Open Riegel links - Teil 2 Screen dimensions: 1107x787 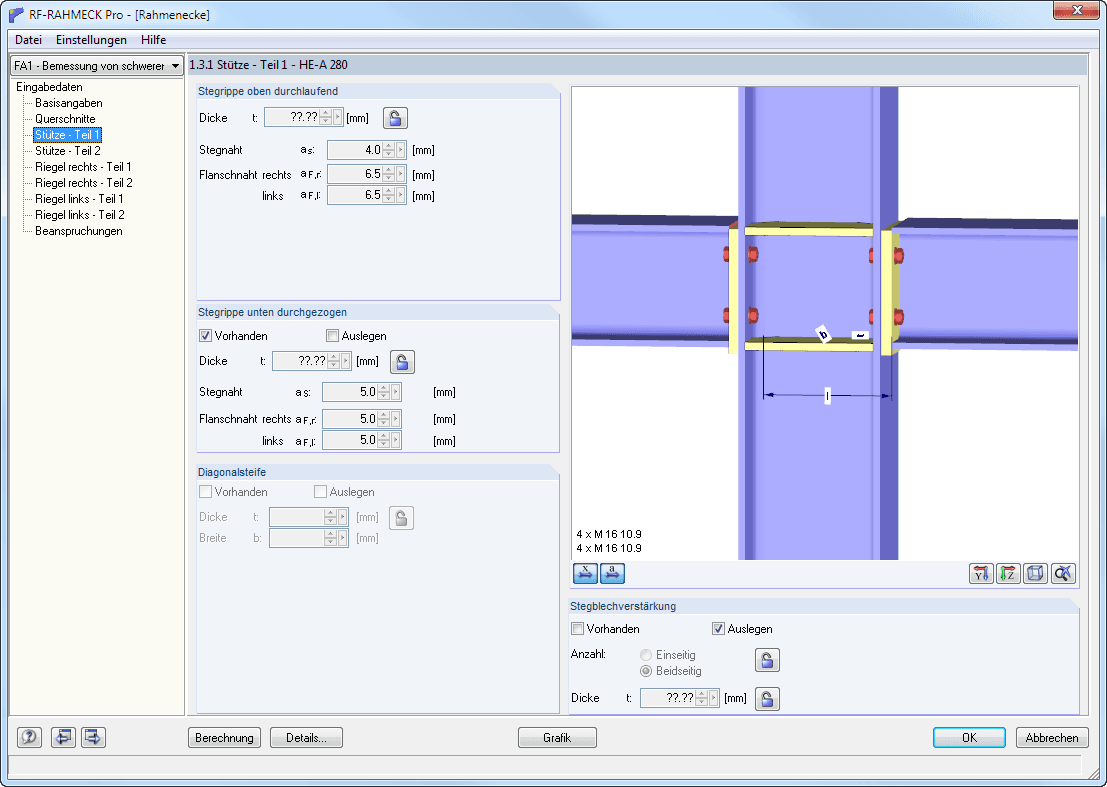pos(80,215)
